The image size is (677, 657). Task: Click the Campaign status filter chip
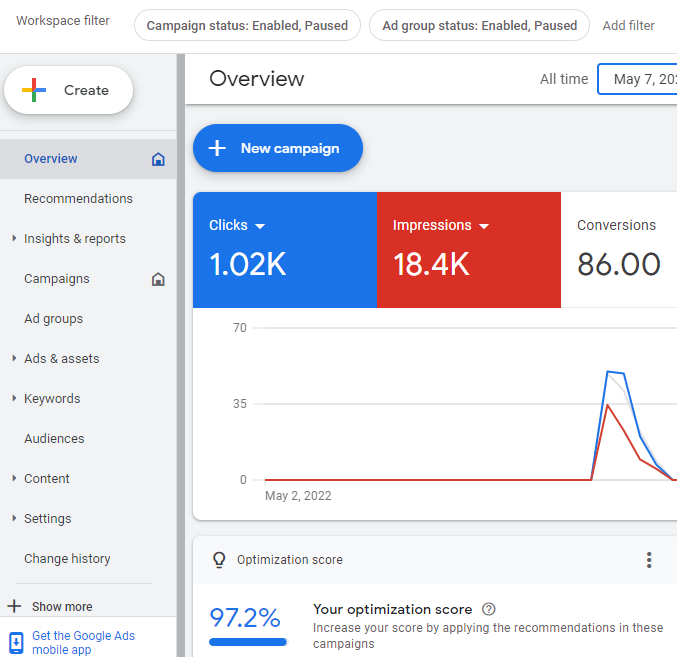pos(247,25)
